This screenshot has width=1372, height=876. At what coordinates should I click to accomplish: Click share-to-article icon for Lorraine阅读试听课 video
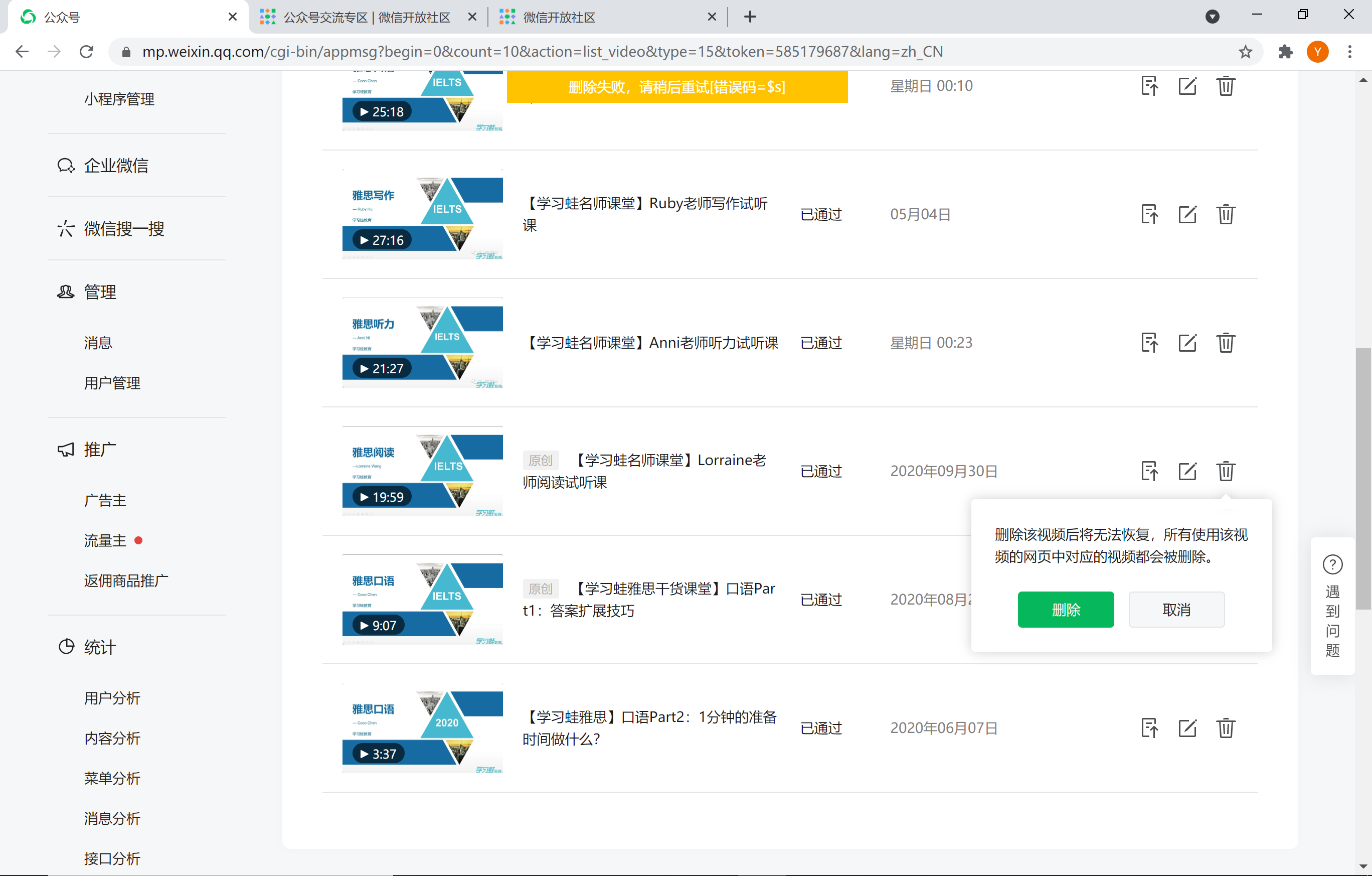(x=1149, y=471)
